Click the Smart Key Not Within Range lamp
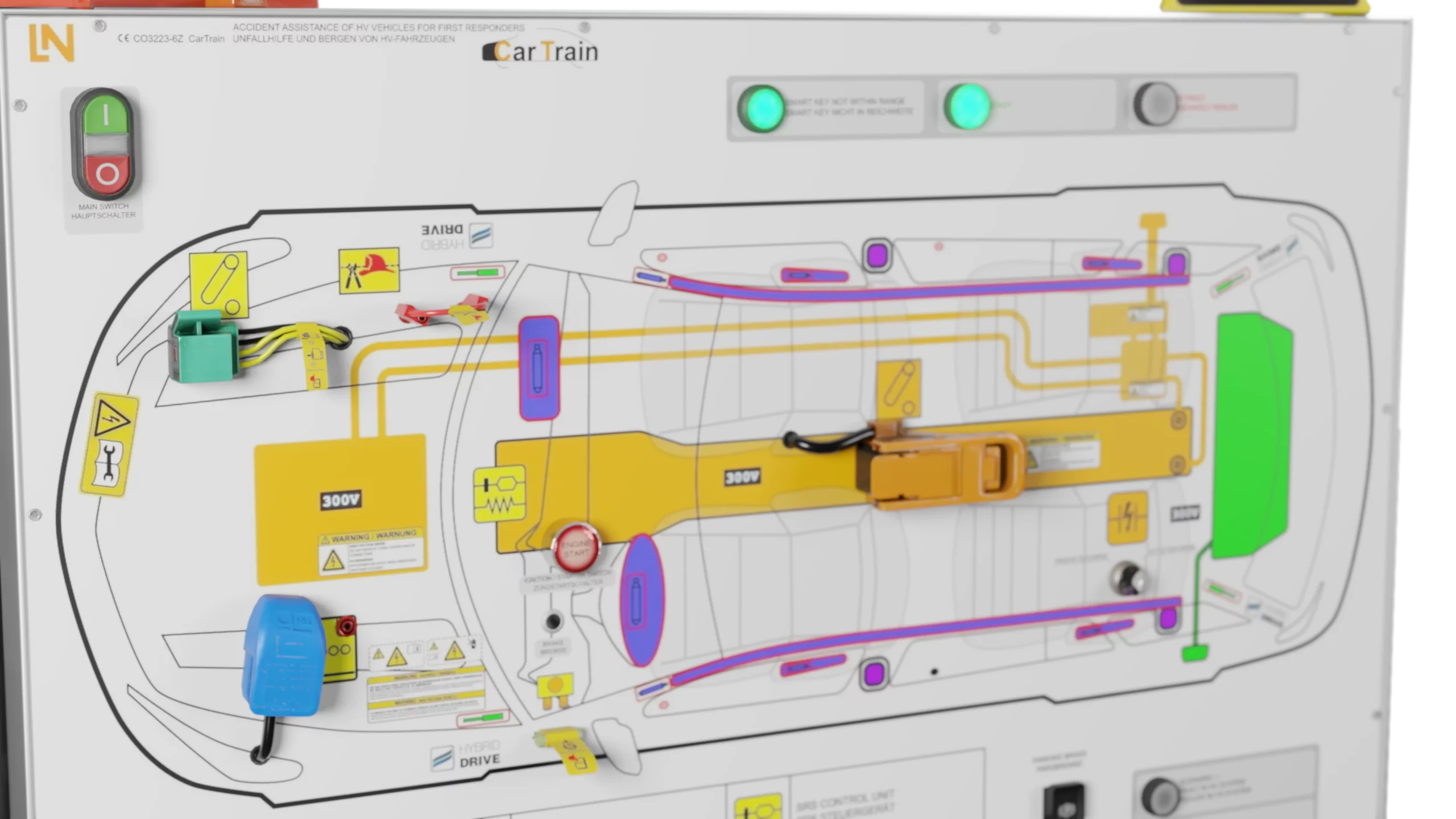 pyautogui.click(x=762, y=108)
